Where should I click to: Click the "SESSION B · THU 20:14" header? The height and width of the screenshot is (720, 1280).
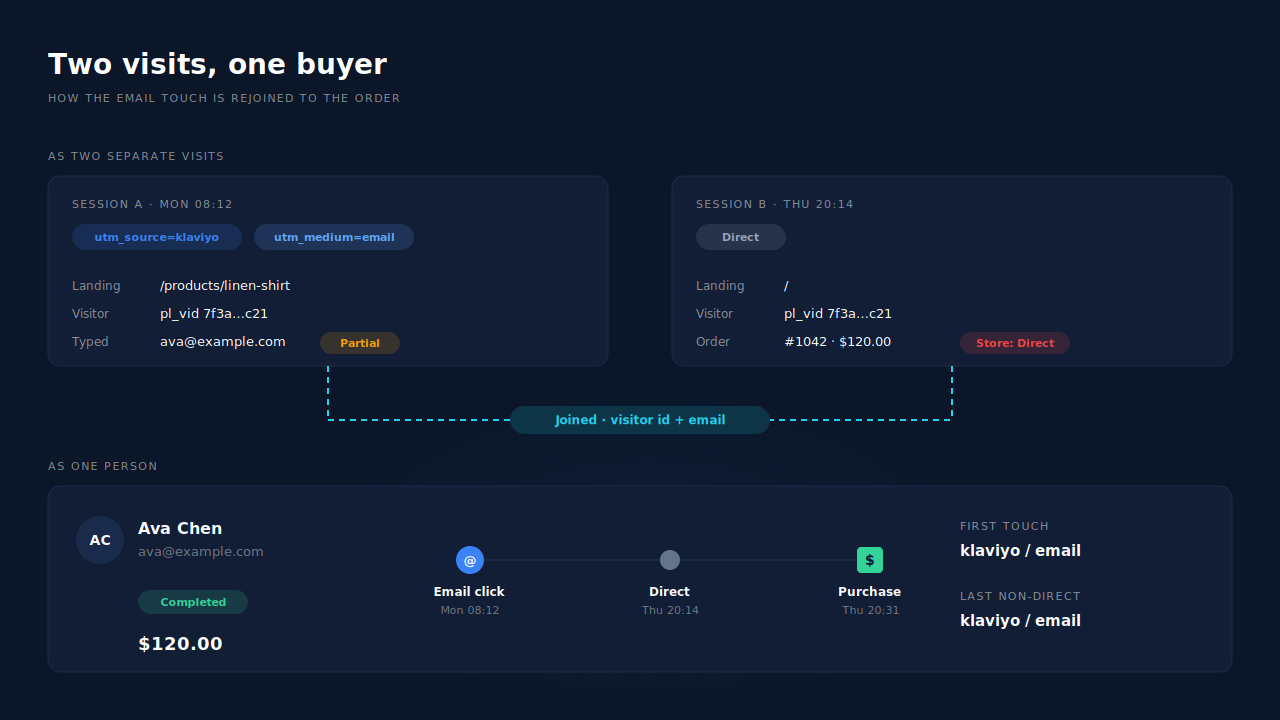775,204
